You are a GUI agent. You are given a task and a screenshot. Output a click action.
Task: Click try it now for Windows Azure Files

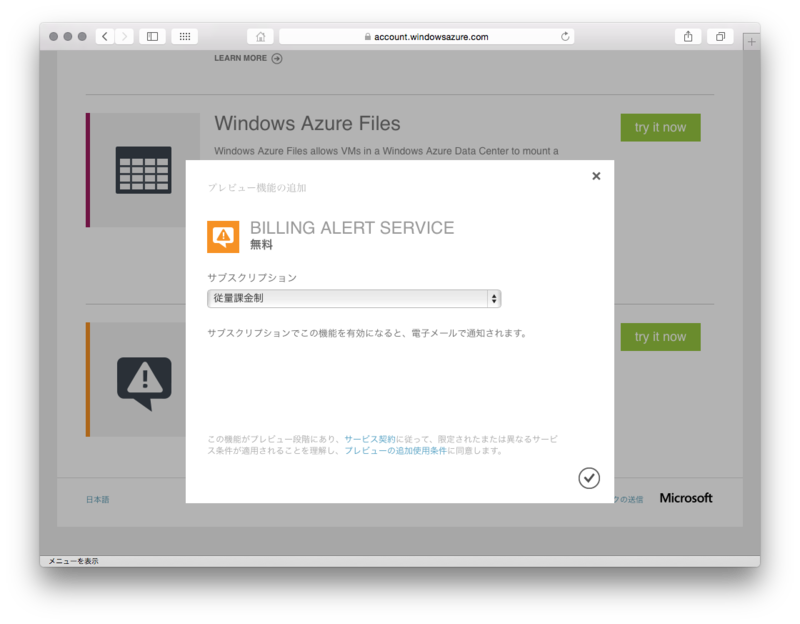tap(660, 128)
